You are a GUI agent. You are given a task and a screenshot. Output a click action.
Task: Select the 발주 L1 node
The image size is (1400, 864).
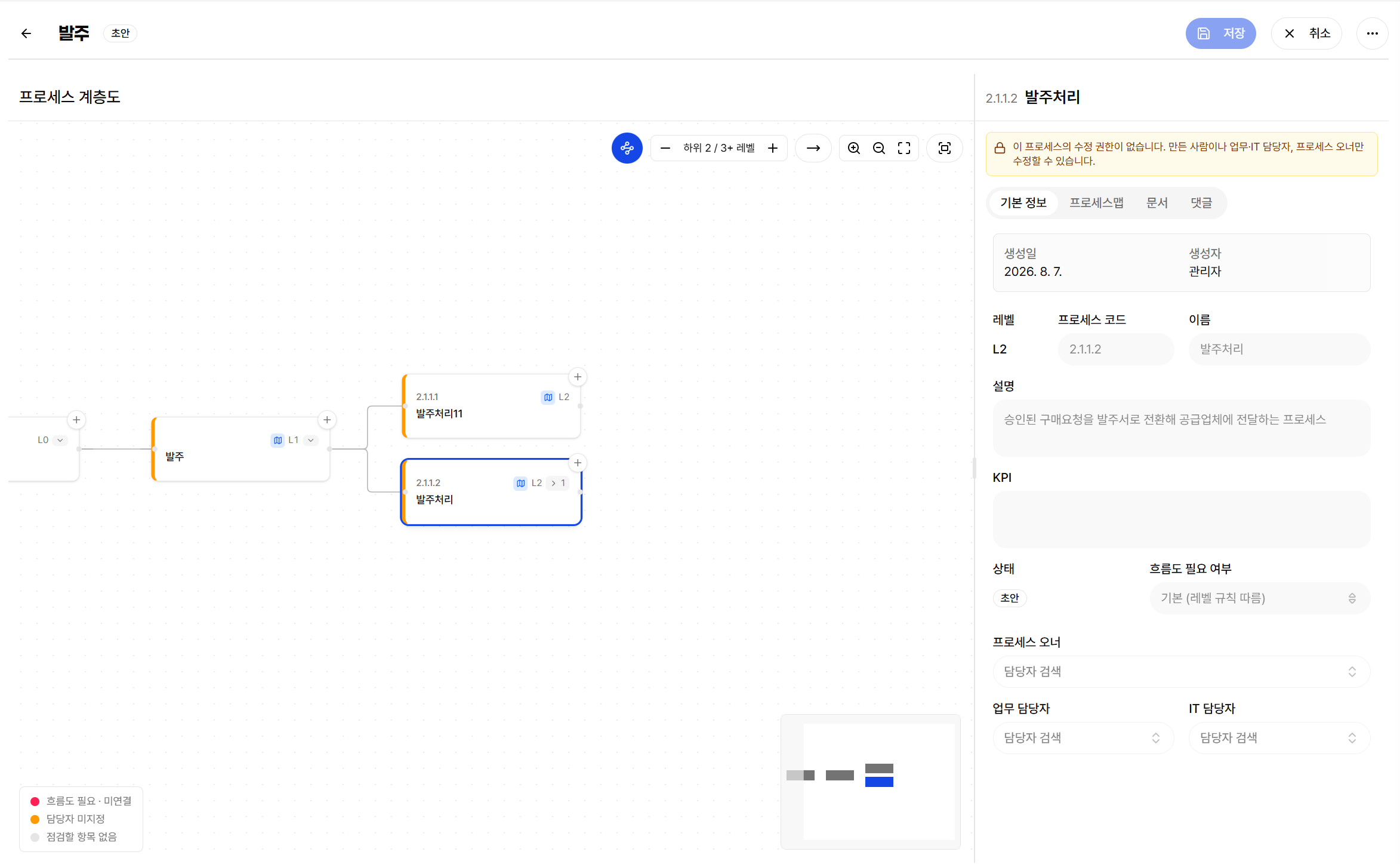pyautogui.click(x=240, y=449)
